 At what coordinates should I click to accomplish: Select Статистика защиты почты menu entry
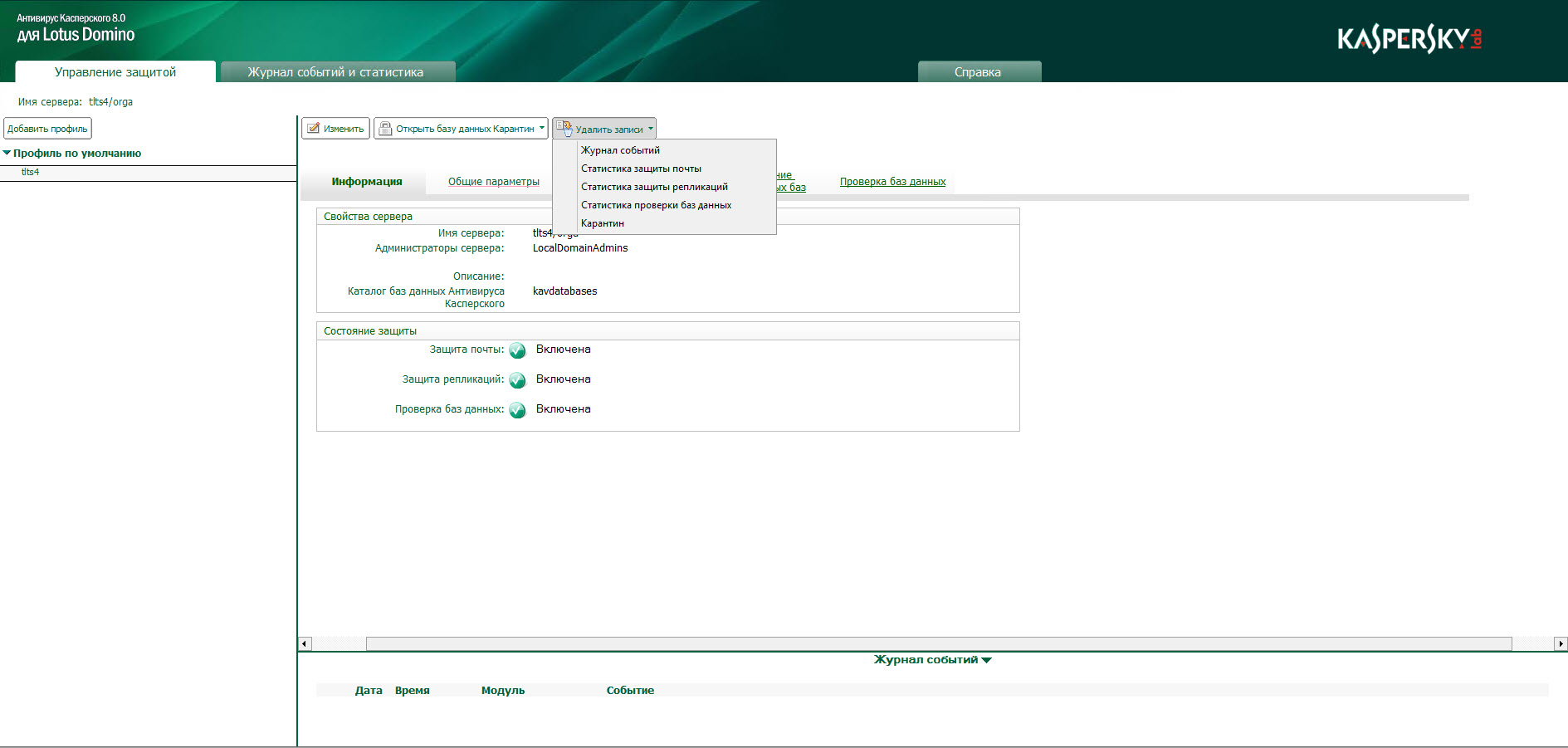coord(641,169)
